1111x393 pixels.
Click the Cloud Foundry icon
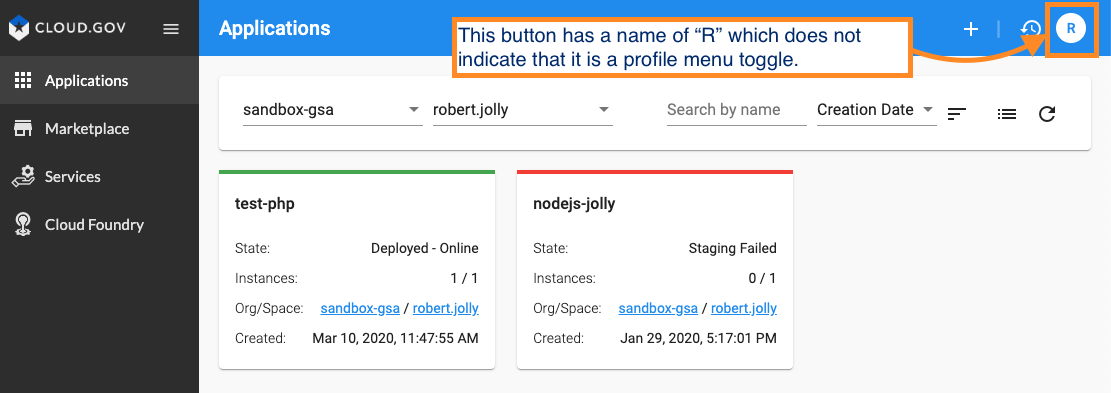pyautogui.click(x=23, y=224)
